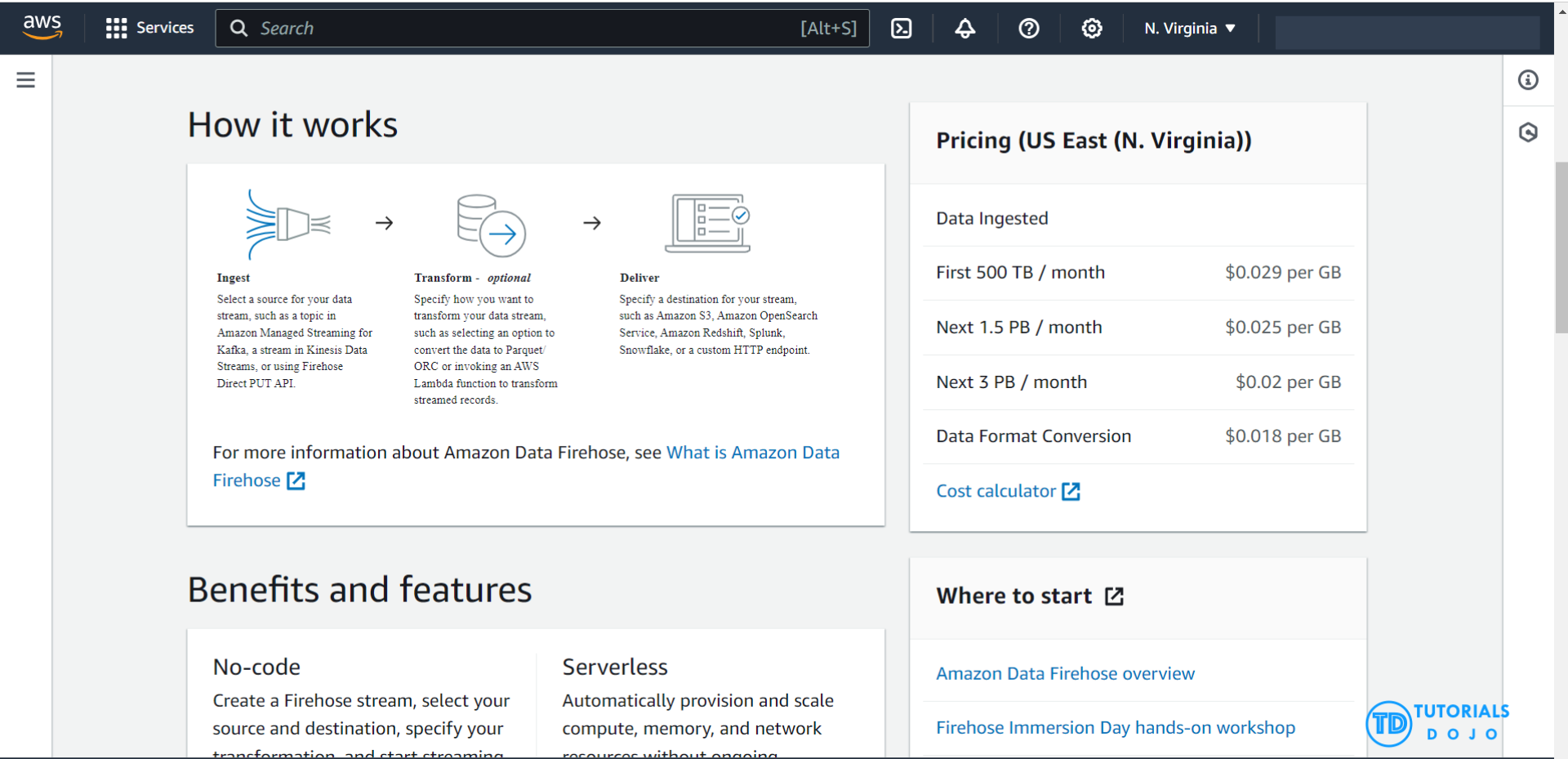Screen dimensions: 1568x759
Task: Click the How it works heading
Action: (292, 125)
